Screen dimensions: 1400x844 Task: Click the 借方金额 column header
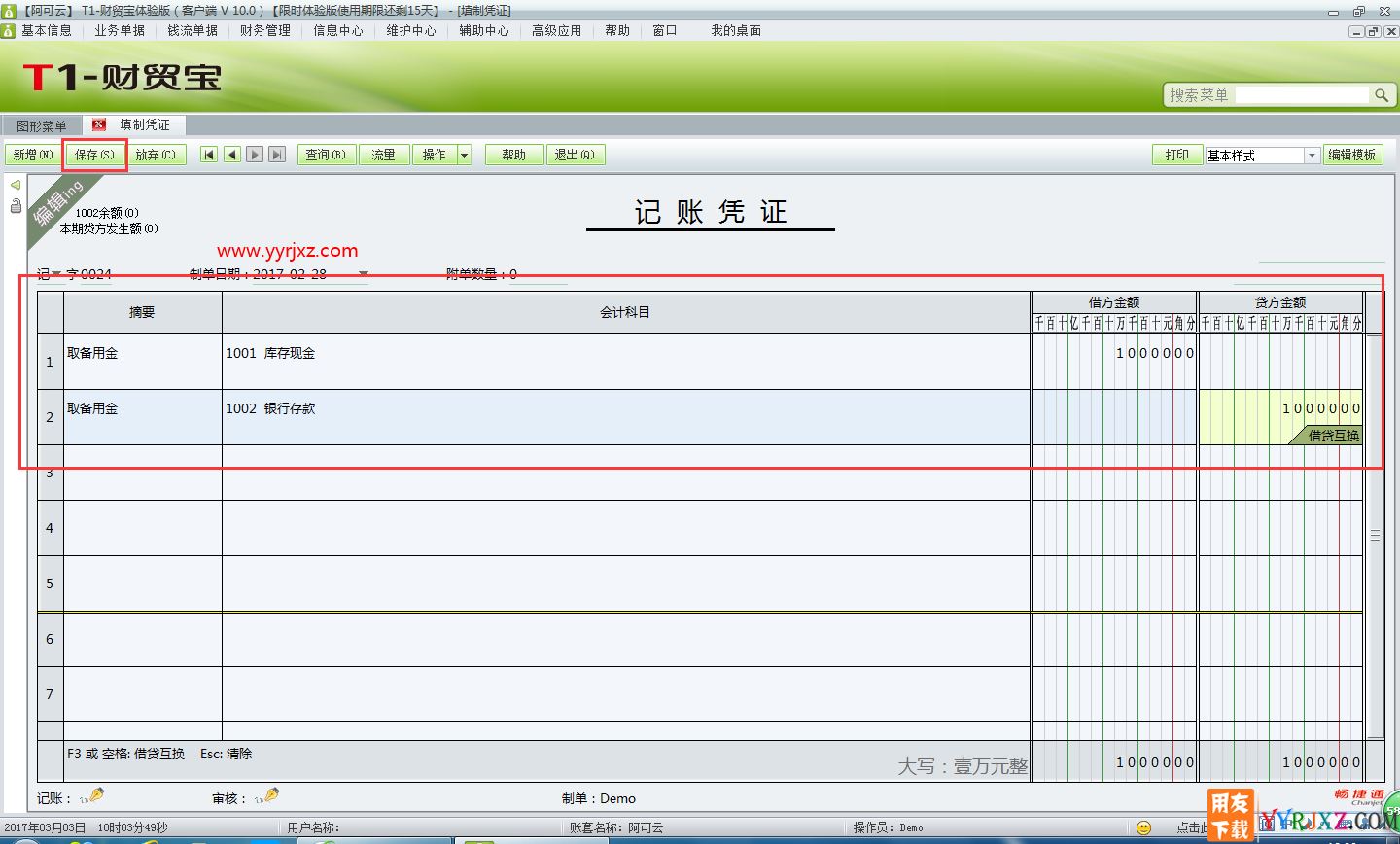[x=1114, y=302]
